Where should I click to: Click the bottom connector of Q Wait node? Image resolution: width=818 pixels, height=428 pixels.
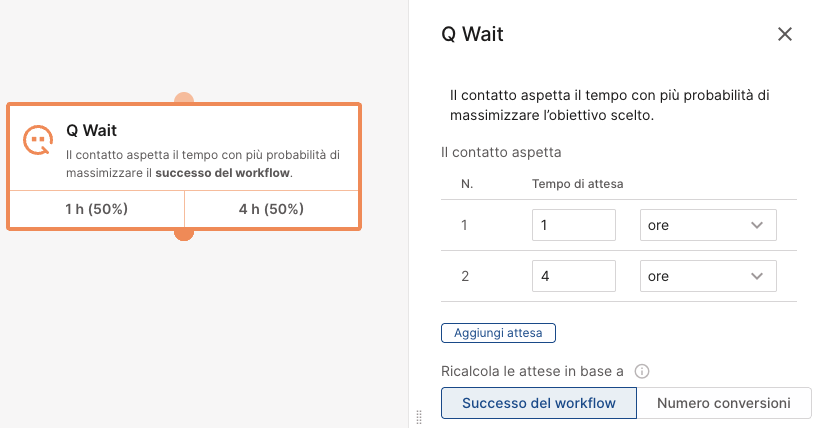point(184,234)
